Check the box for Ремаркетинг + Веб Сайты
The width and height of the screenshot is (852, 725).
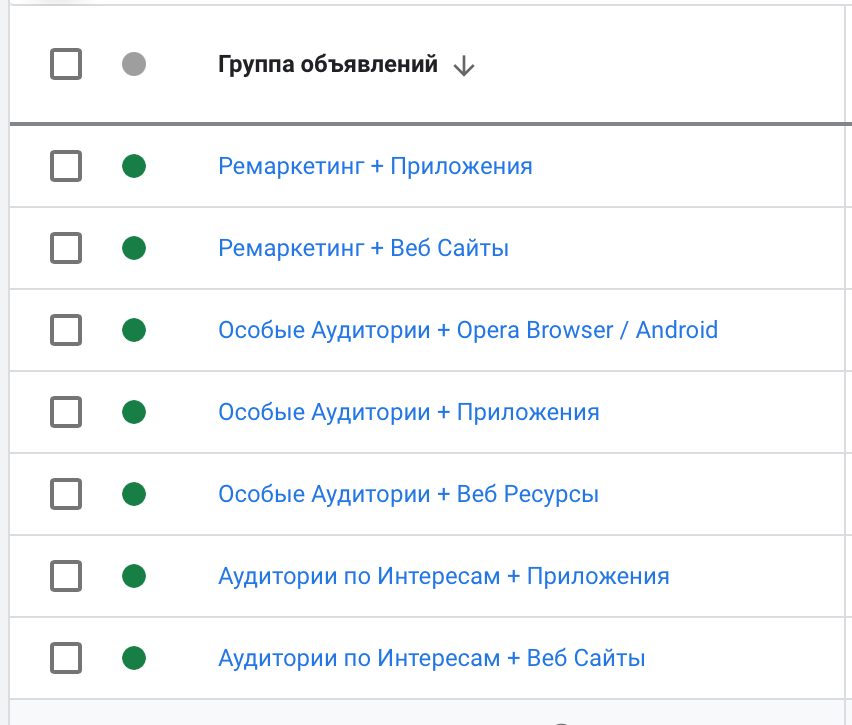66,248
